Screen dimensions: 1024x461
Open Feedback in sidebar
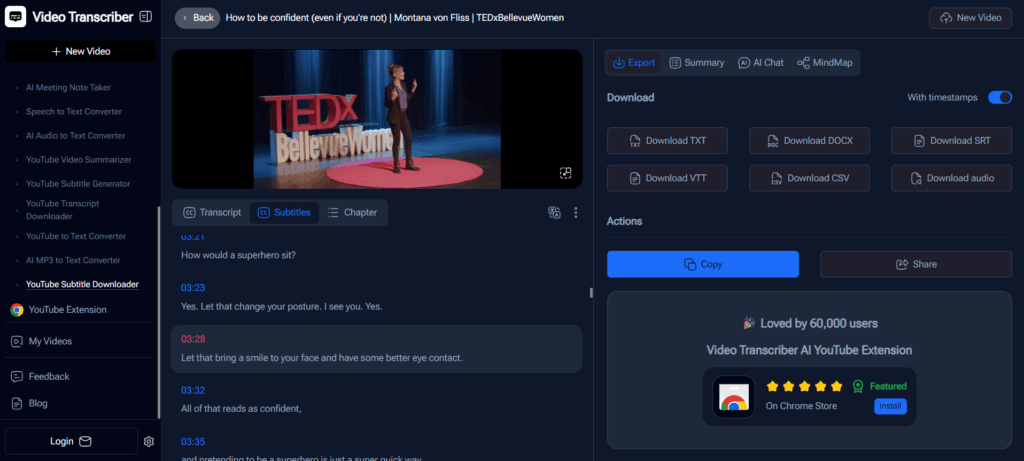(x=49, y=376)
